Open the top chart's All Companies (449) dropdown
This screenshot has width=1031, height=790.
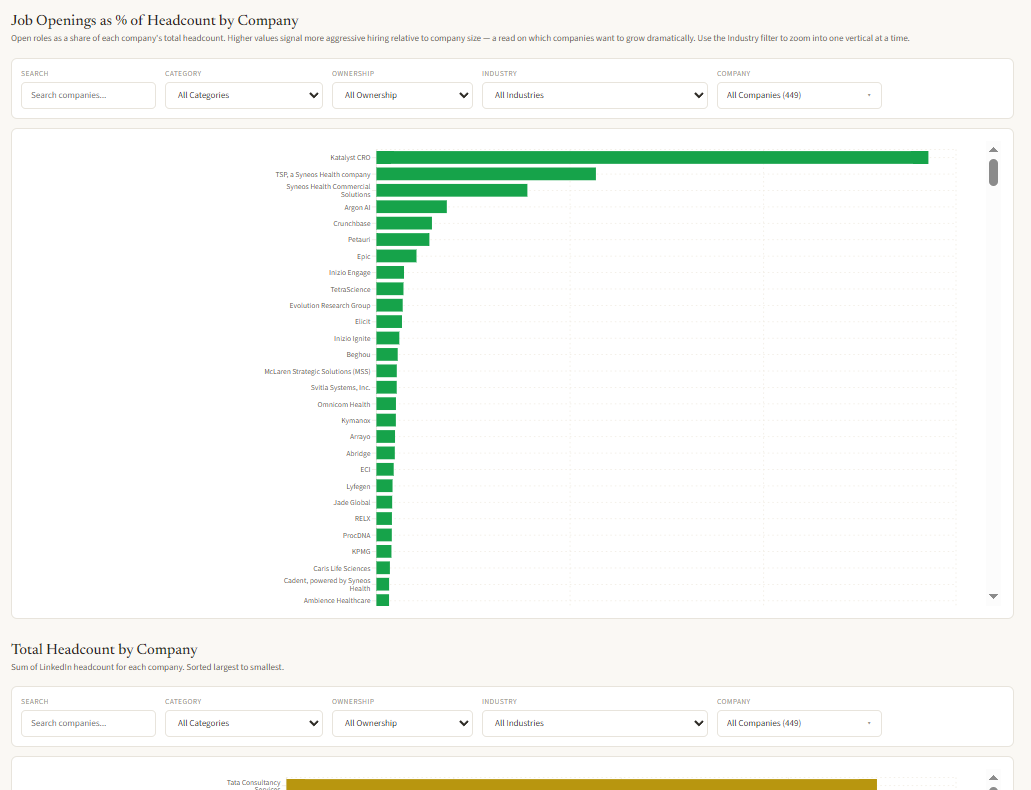[x=799, y=95]
